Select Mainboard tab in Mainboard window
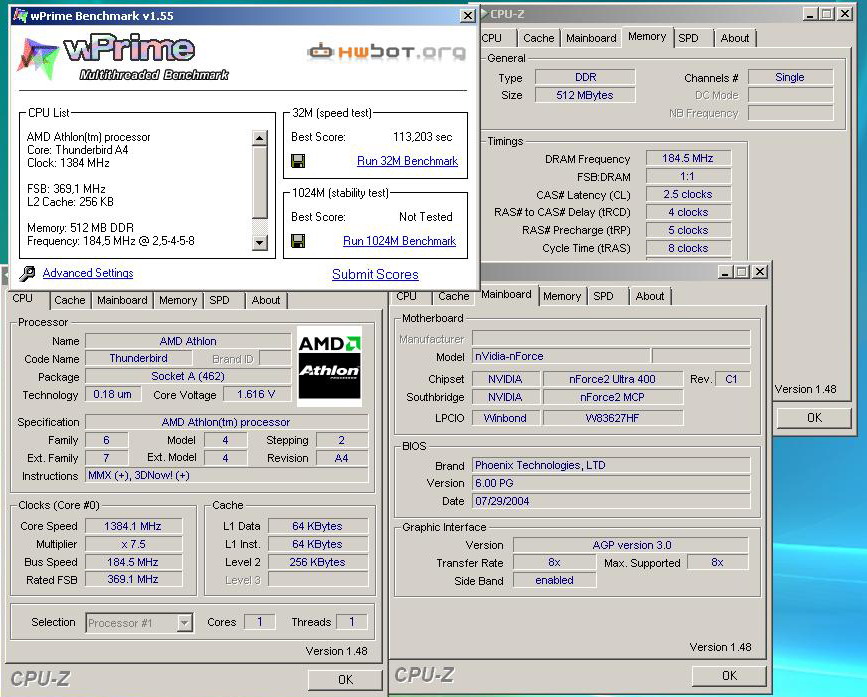 506,295
